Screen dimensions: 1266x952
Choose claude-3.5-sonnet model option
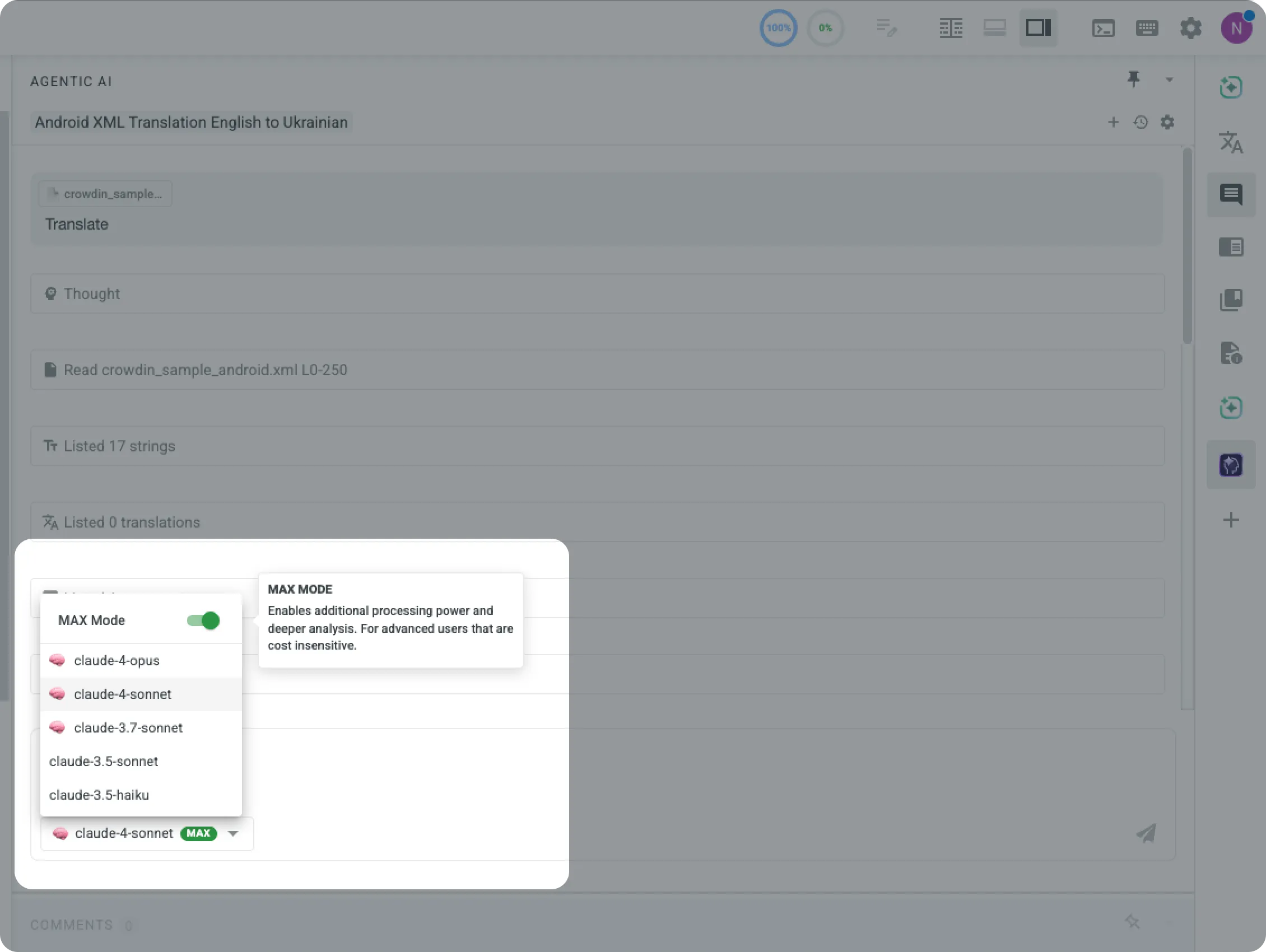pos(104,762)
